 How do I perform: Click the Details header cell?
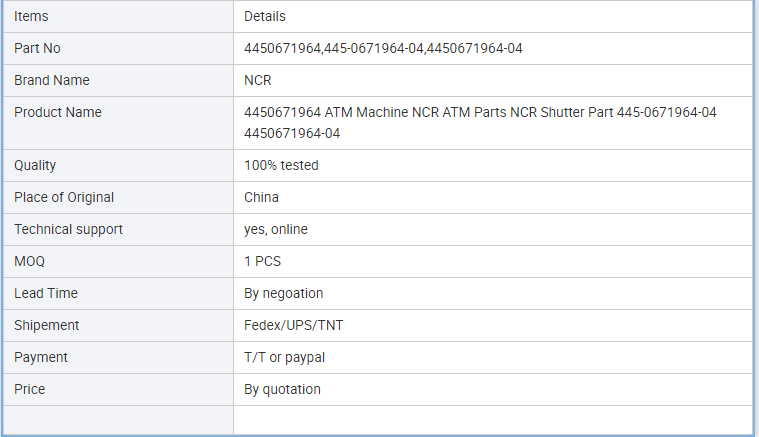coord(493,16)
